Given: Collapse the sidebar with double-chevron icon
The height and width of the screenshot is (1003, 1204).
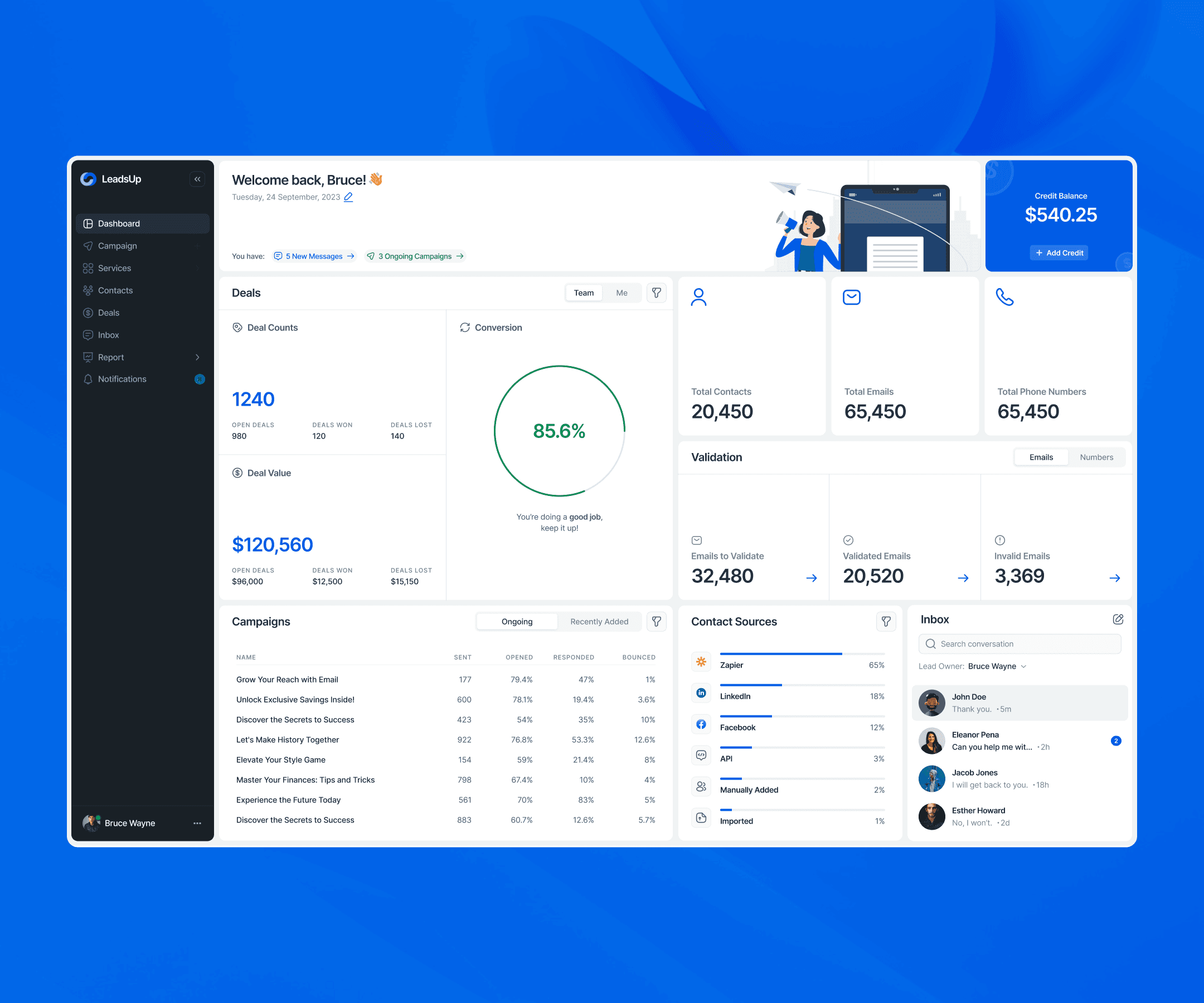Looking at the screenshot, I should coord(197,179).
